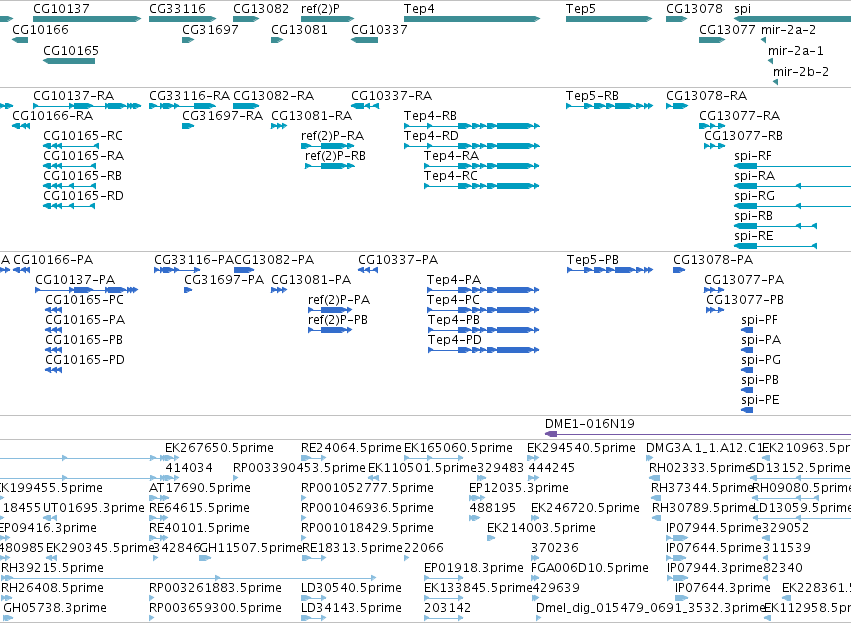Select the mir-2a-1 gene label
The width and height of the screenshot is (851, 623).
tap(795, 51)
